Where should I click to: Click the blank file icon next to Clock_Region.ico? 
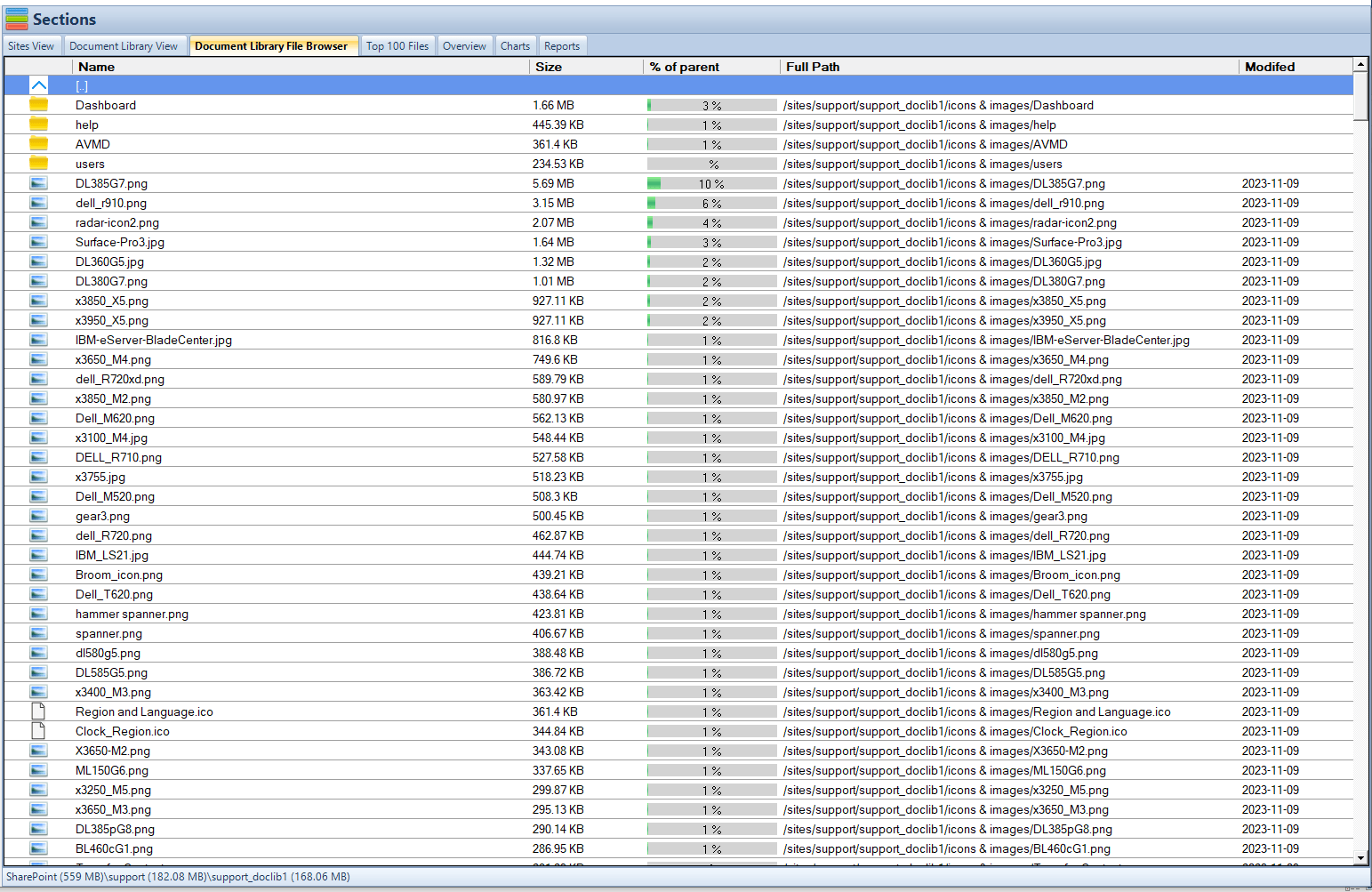38,730
